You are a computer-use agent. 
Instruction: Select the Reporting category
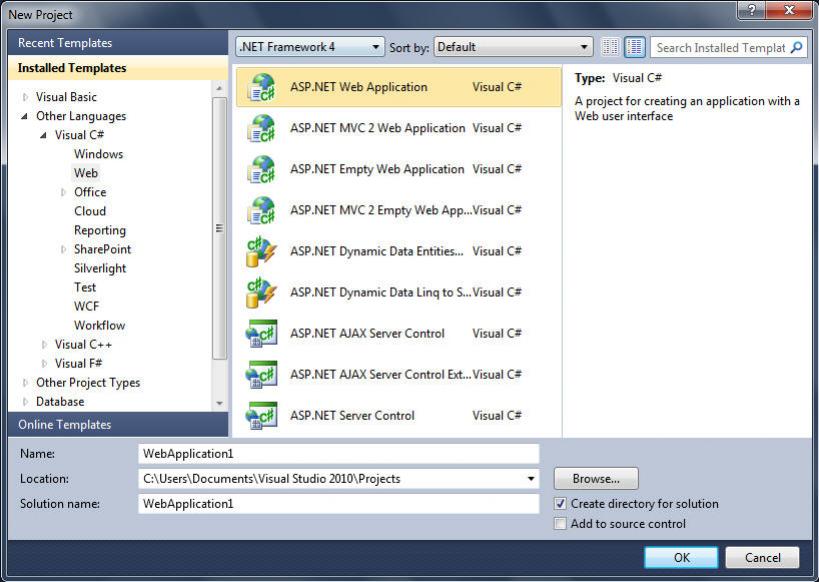[x=100, y=230]
